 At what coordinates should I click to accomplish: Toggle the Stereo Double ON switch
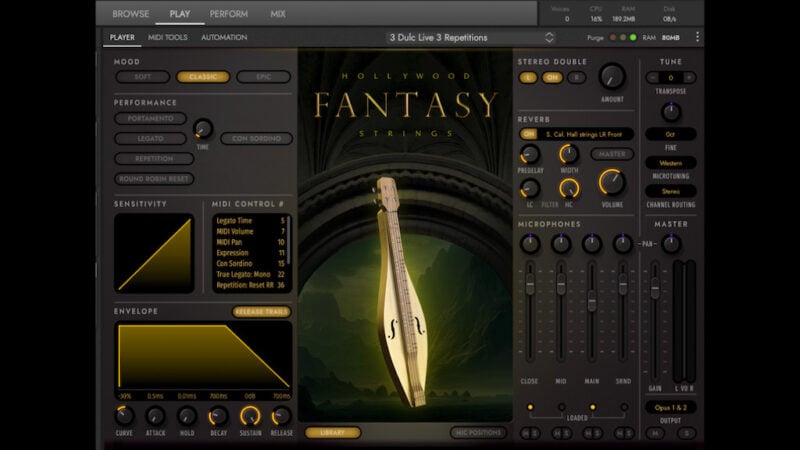pos(550,77)
